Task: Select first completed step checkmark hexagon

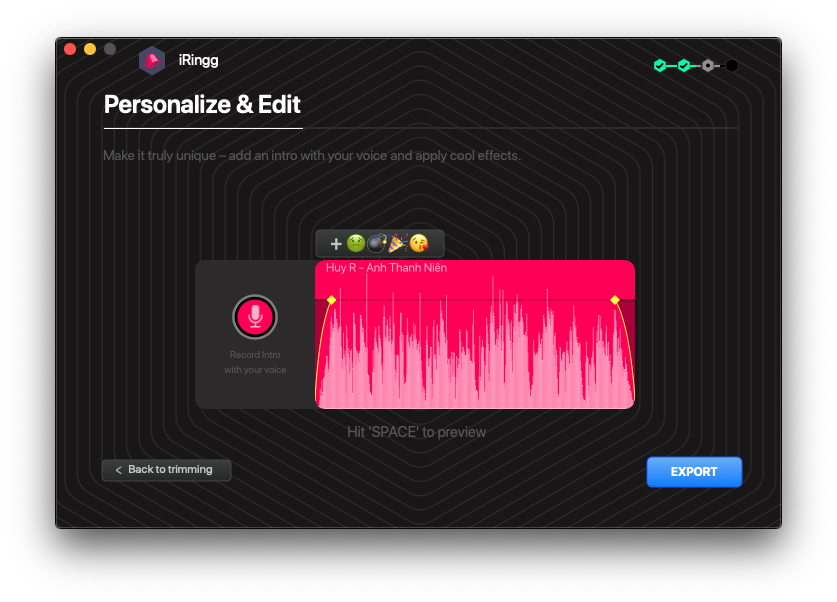Action: (x=660, y=66)
